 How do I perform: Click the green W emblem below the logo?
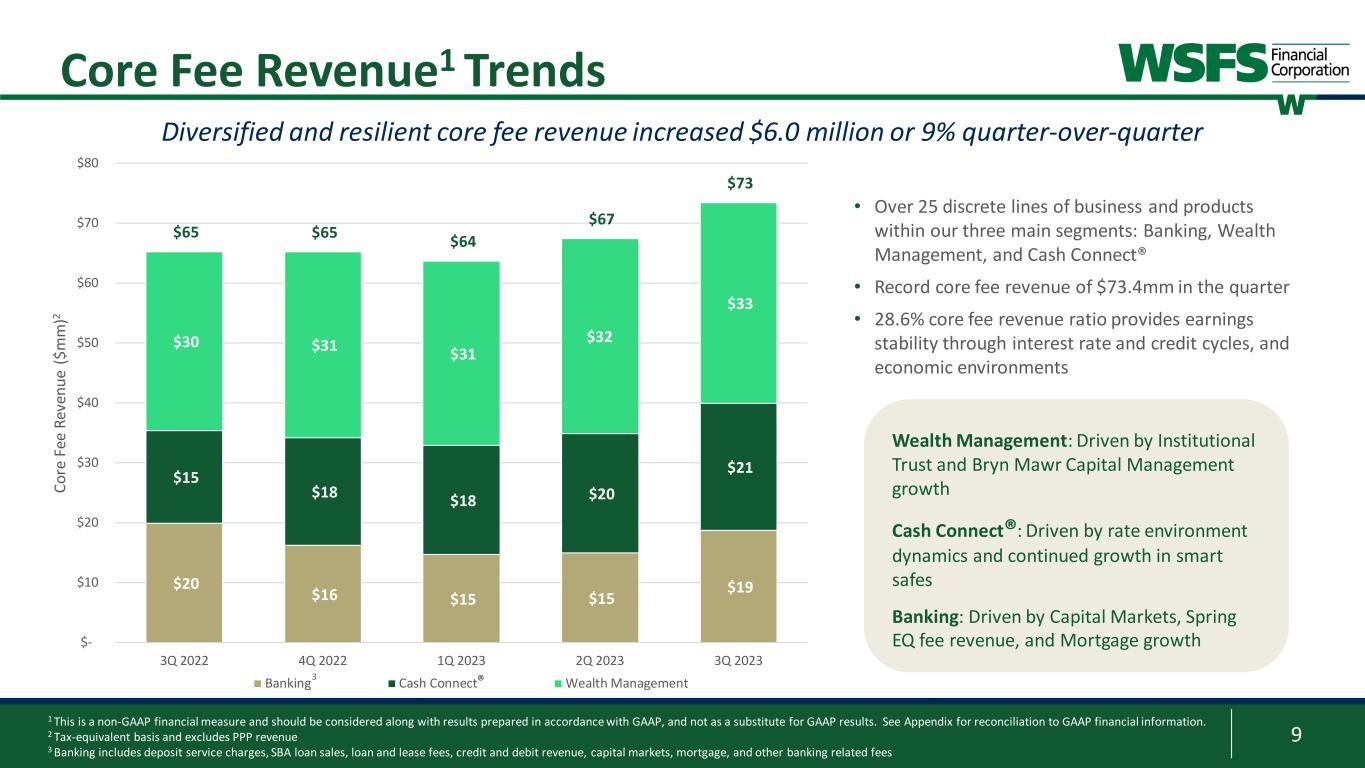[1291, 106]
